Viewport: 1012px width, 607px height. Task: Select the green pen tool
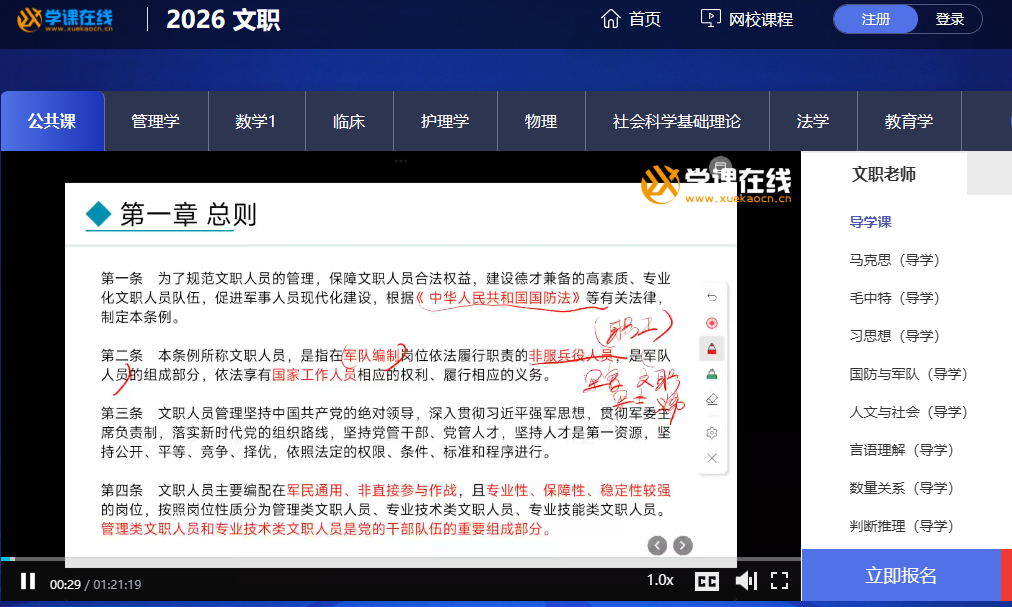[x=712, y=375]
